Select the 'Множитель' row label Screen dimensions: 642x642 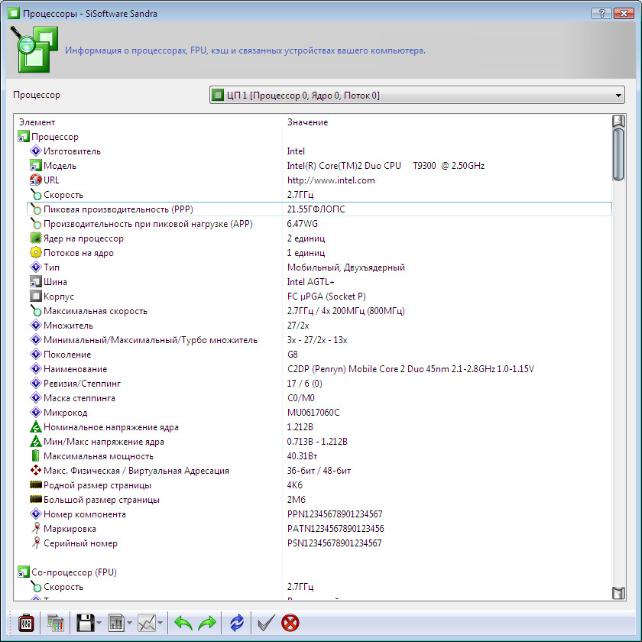point(68,326)
